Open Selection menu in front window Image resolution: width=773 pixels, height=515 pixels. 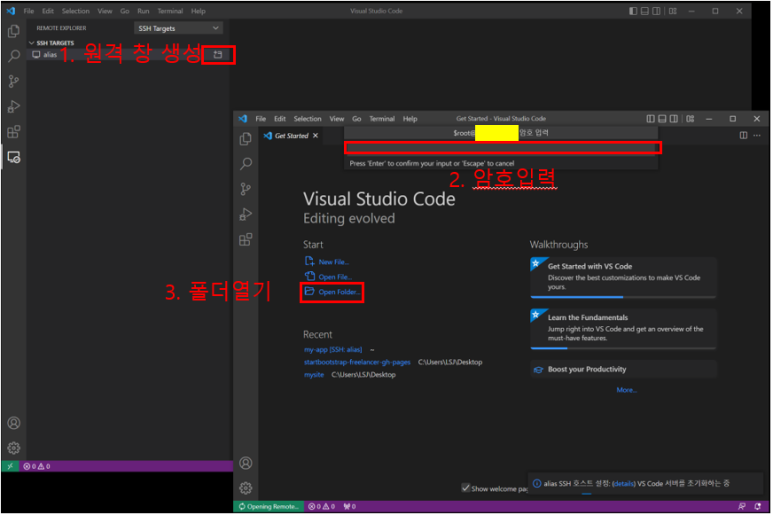coord(307,119)
